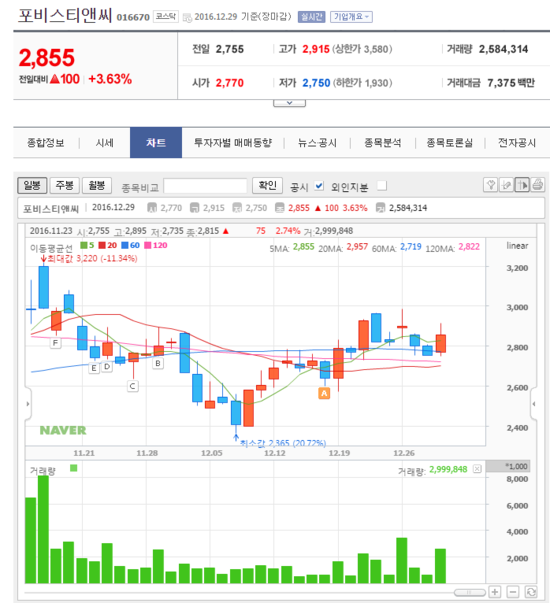Click the 120MA value 2,822

coord(469,247)
